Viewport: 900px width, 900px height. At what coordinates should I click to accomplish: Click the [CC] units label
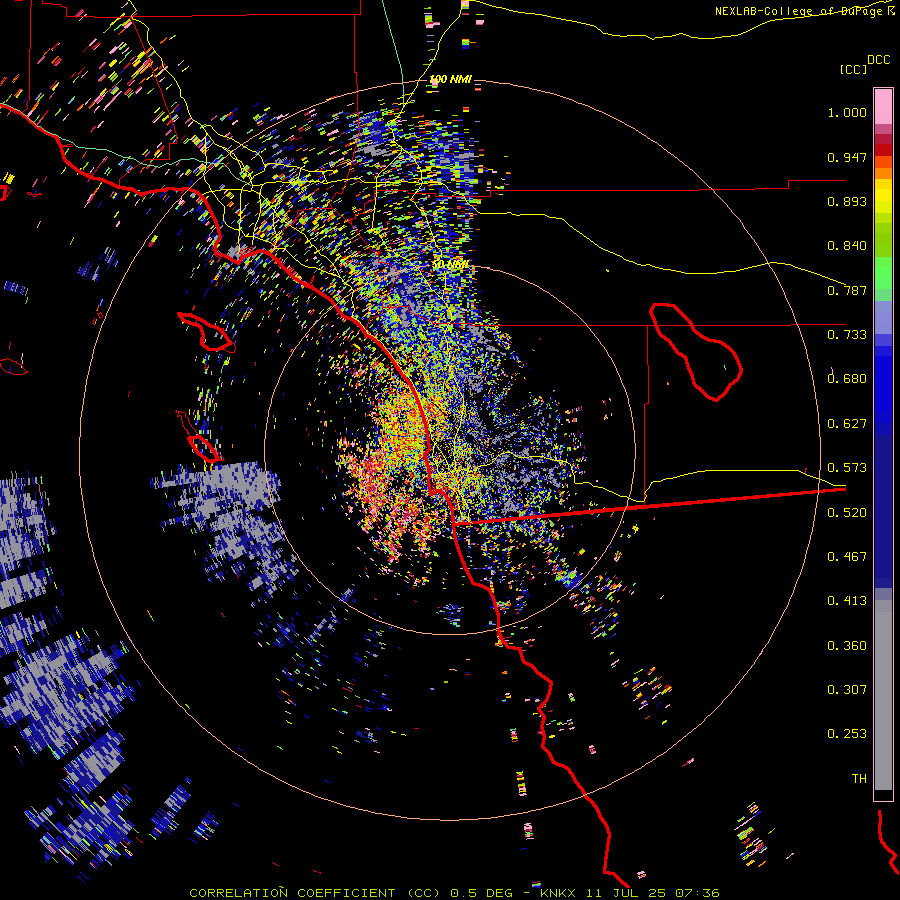(x=853, y=70)
